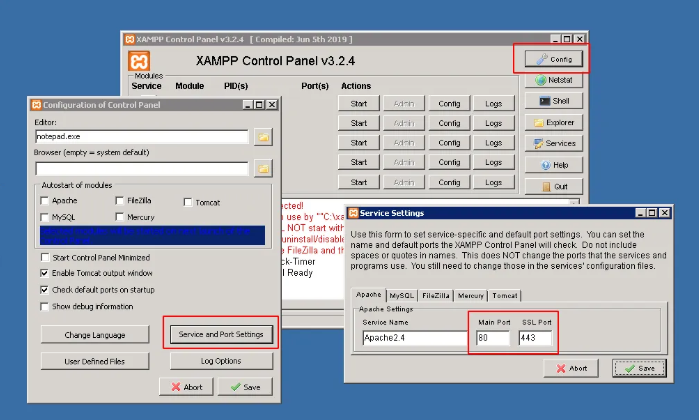Viewport: 699px width, 420px height.
Task: Toggle Start Control Panel Minimized checkbox
Action: 45,257
